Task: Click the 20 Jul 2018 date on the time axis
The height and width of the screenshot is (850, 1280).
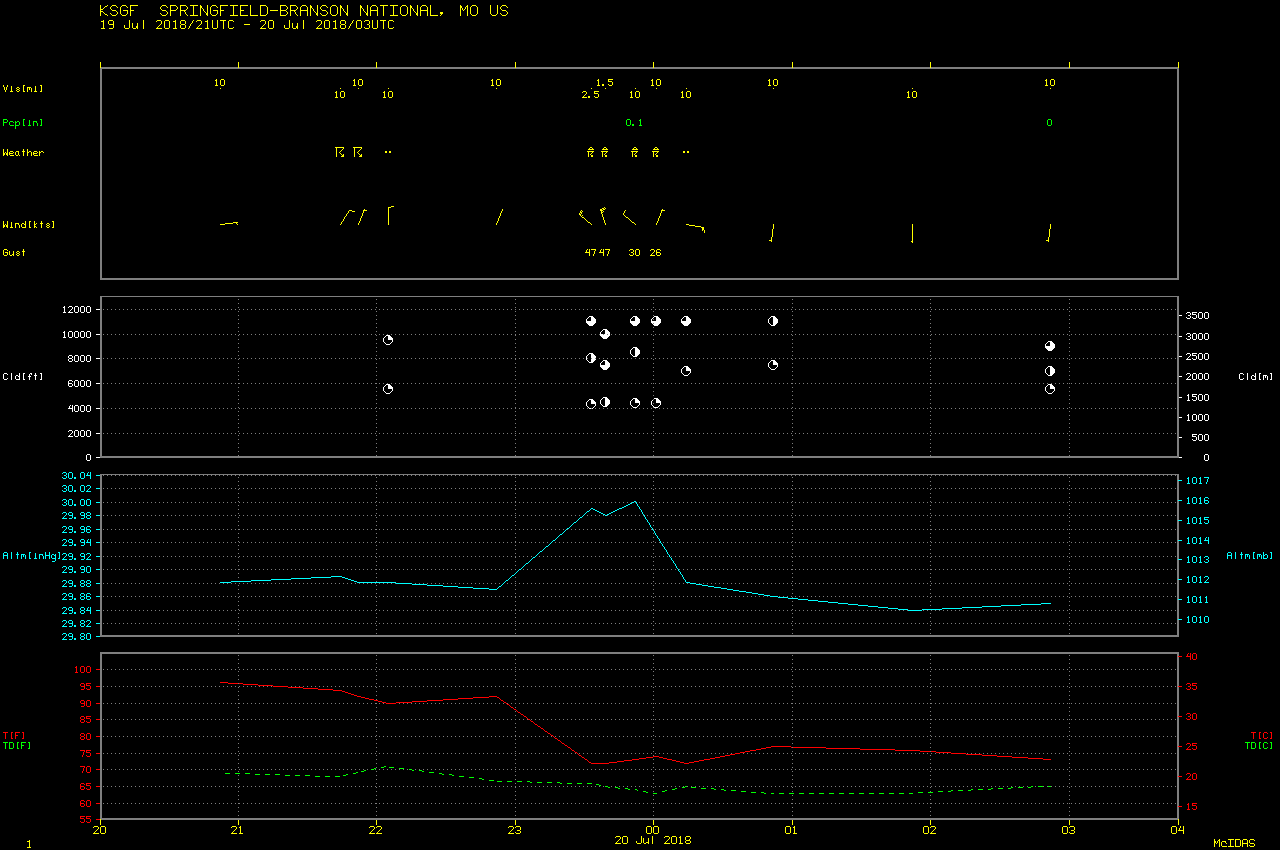Action: tap(653, 840)
